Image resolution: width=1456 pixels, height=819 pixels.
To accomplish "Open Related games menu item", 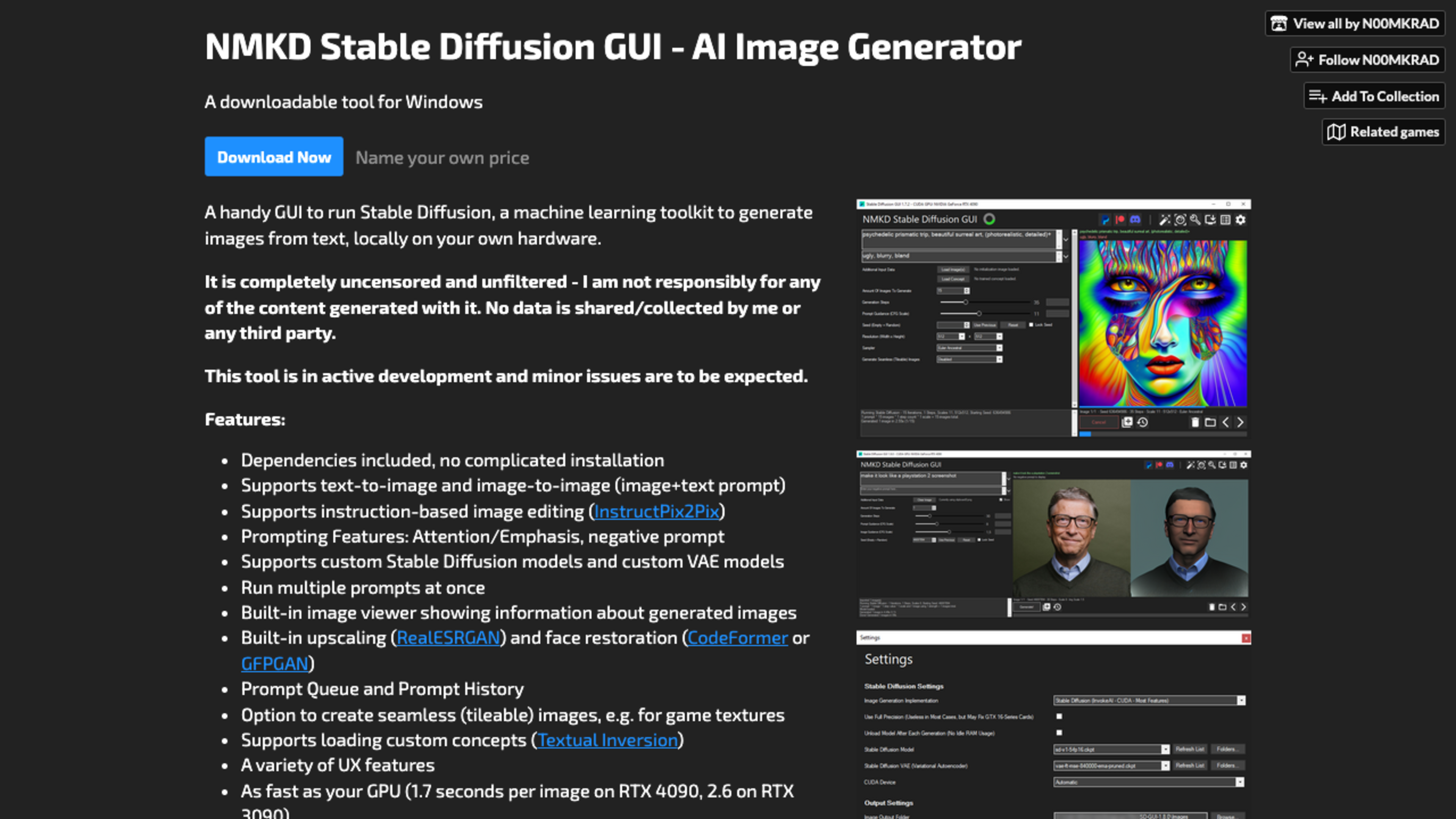I will pyautogui.click(x=1383, y=132).
